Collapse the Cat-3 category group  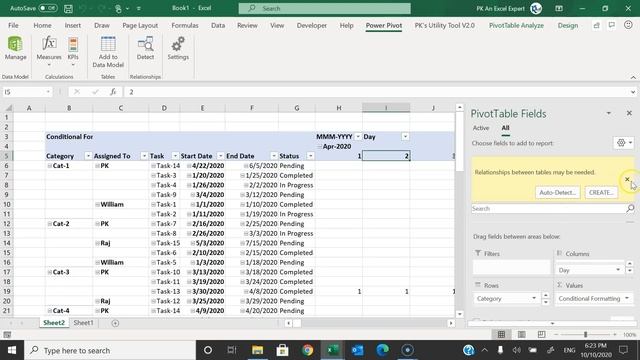(x=49, y=272)
